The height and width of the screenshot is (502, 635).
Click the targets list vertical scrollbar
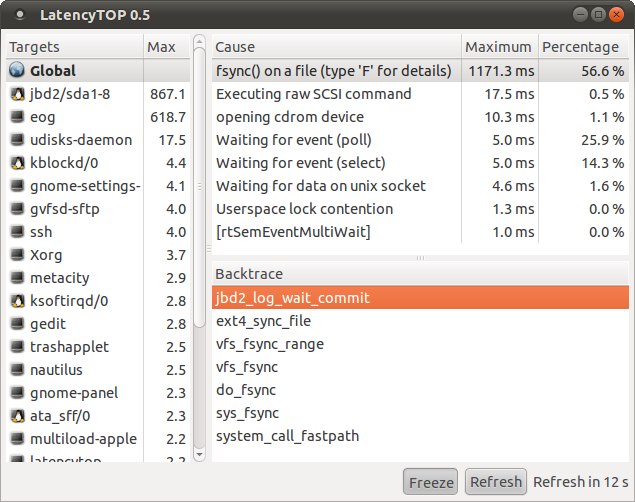coord(199,200)
